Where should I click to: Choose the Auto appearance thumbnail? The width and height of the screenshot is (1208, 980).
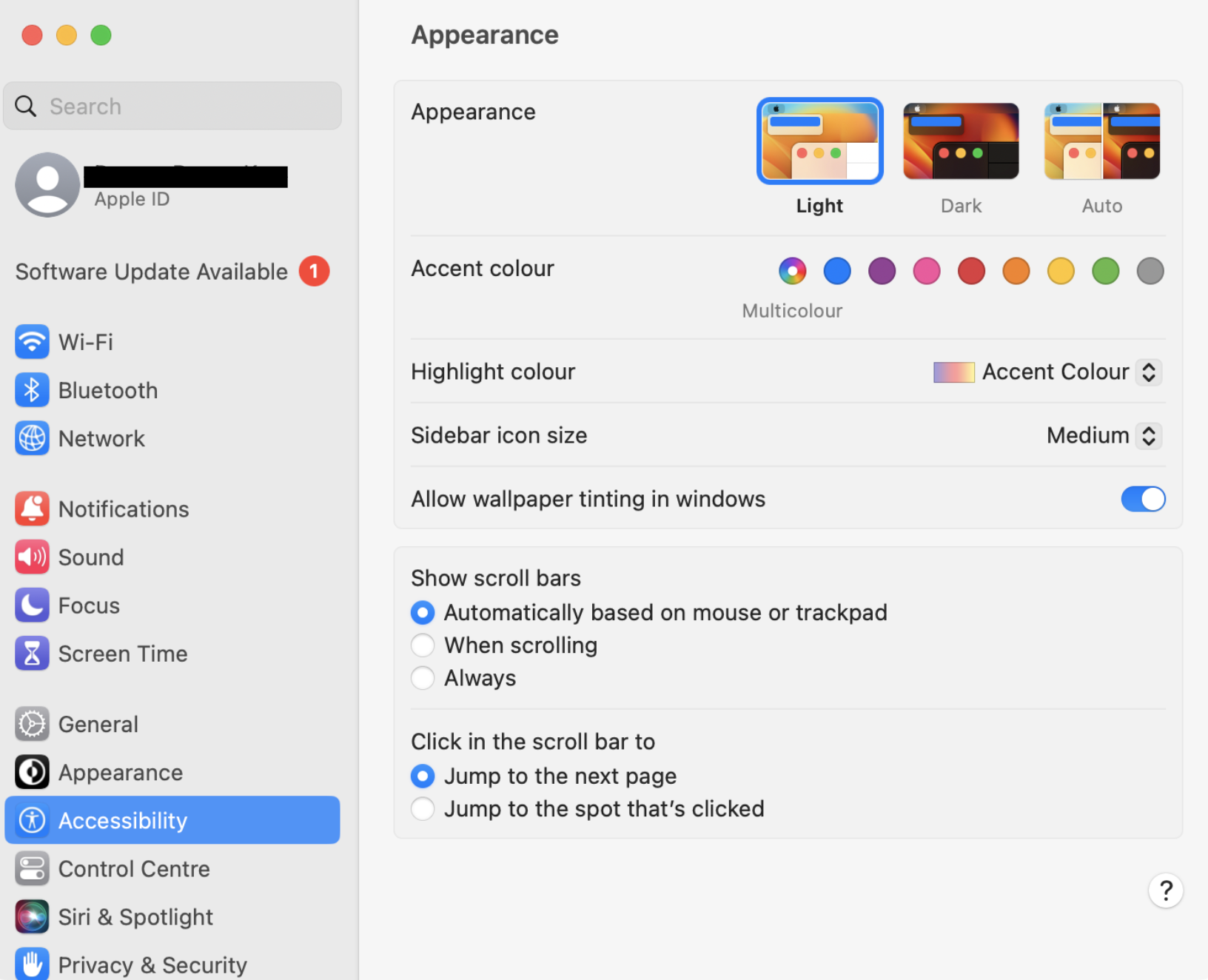(1102, 141)
